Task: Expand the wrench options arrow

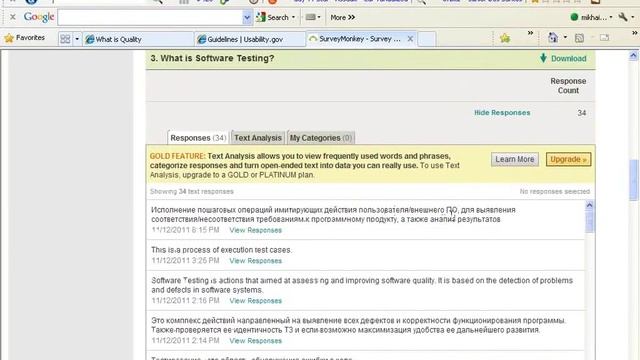Action: click(633, 17)
